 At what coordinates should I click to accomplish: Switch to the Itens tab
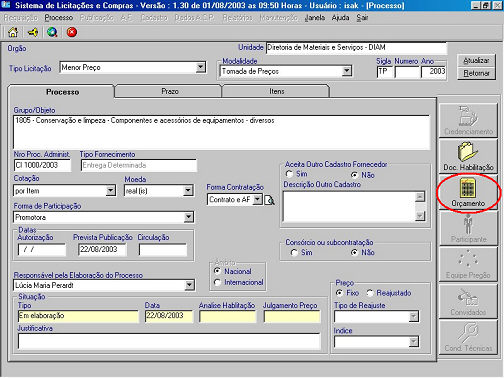click(x=277, y=91)
